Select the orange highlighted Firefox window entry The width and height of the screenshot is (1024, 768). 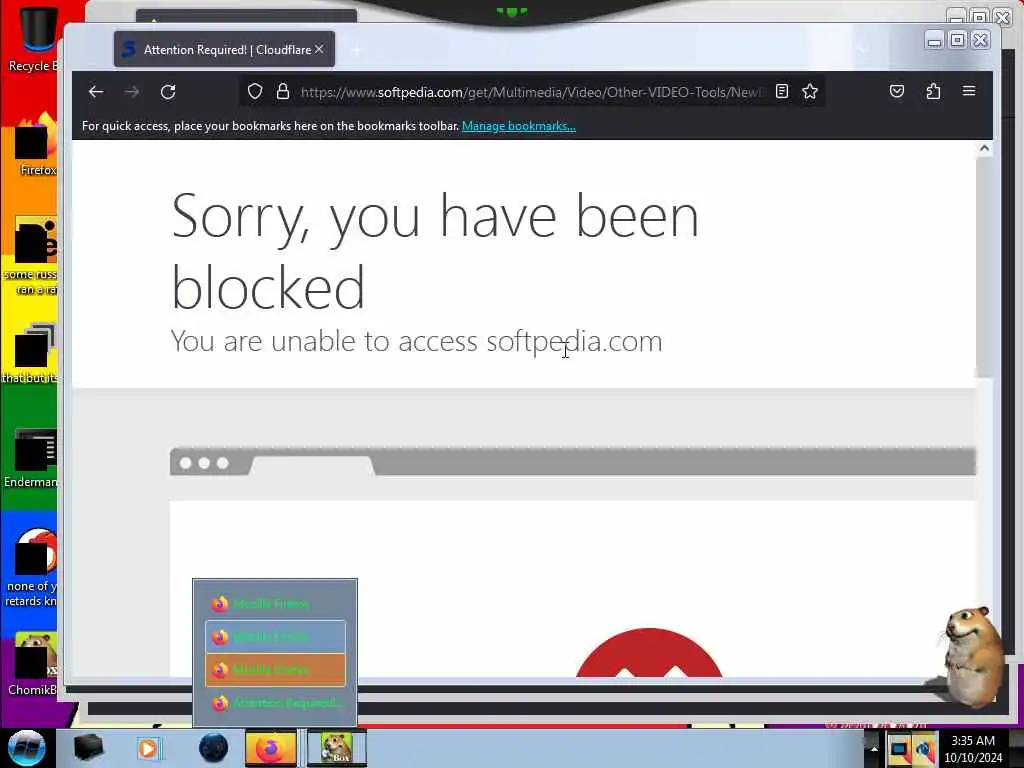pyautogui.click(x=275, y=669)
